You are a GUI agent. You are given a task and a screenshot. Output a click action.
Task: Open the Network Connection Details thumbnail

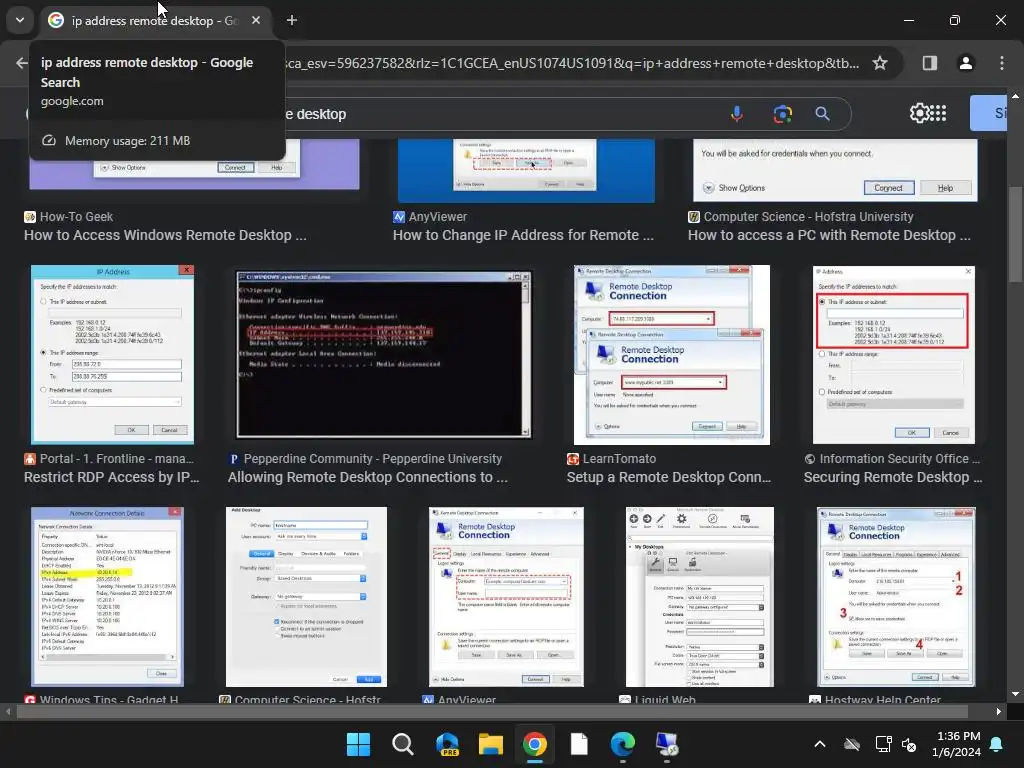(107, 596)
